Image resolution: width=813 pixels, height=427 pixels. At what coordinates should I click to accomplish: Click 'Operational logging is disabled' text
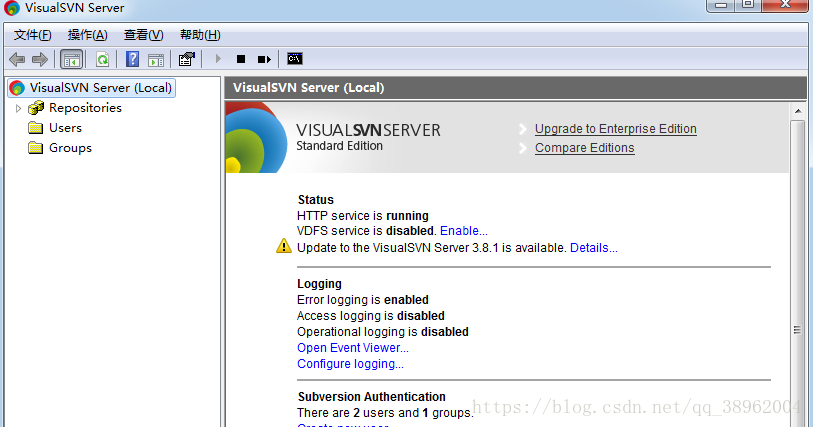click(383, 332)
